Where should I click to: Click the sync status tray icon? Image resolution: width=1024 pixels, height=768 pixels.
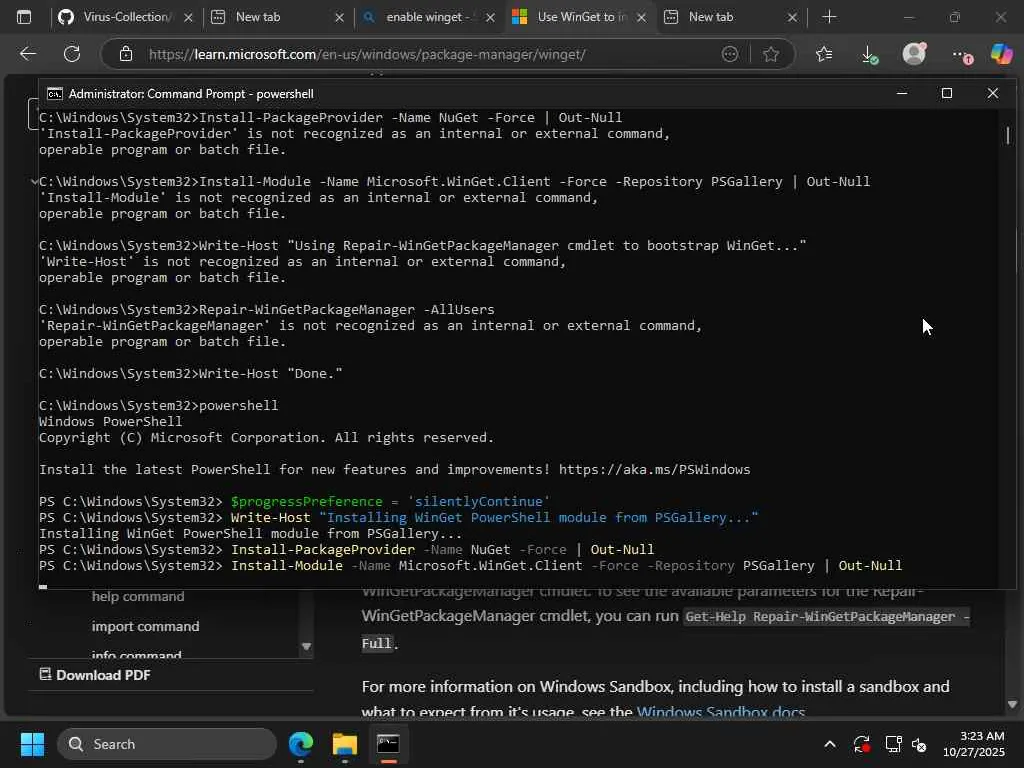[x=861, y=744]
